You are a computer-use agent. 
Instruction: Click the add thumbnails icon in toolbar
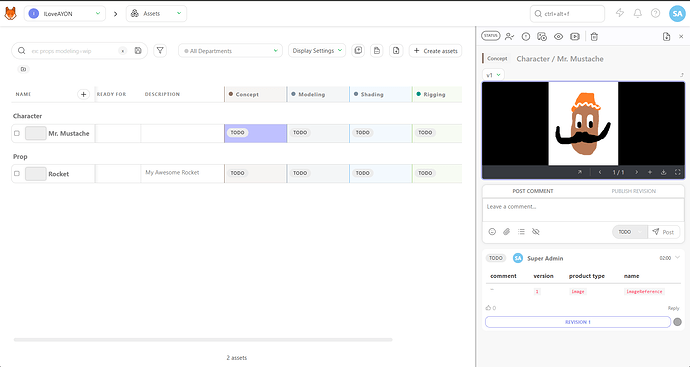tap(358, 51)
